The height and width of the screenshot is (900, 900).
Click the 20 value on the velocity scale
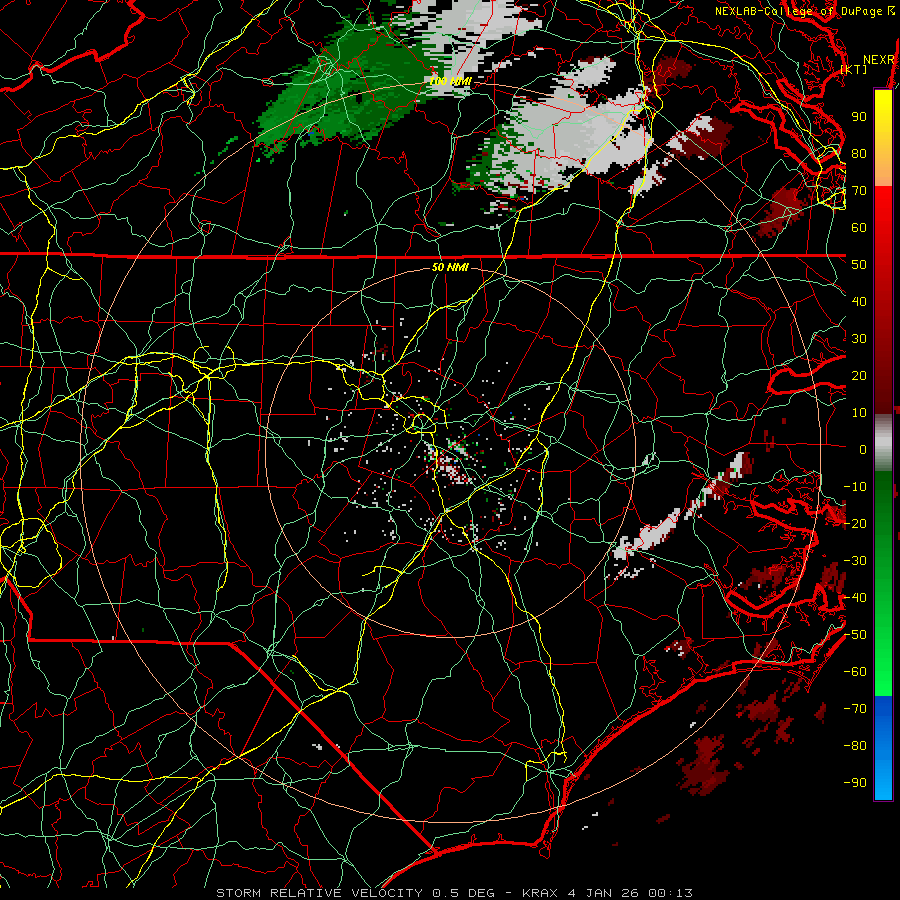[x=859, y=376]
